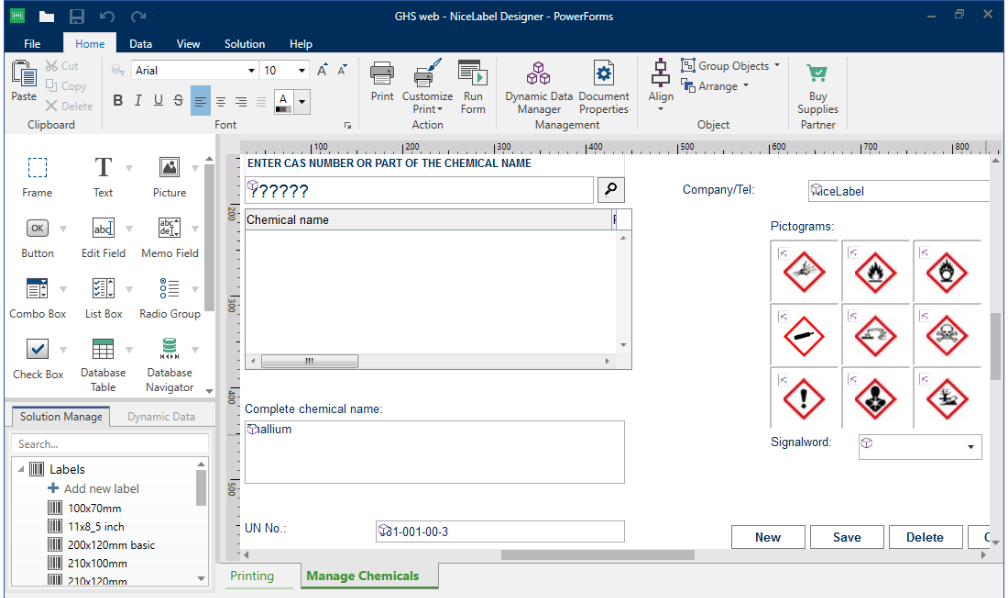The image size is (1008, 598).
Task: Select the Button object tool
Action: pyautogui.click(x=37, y=238)
